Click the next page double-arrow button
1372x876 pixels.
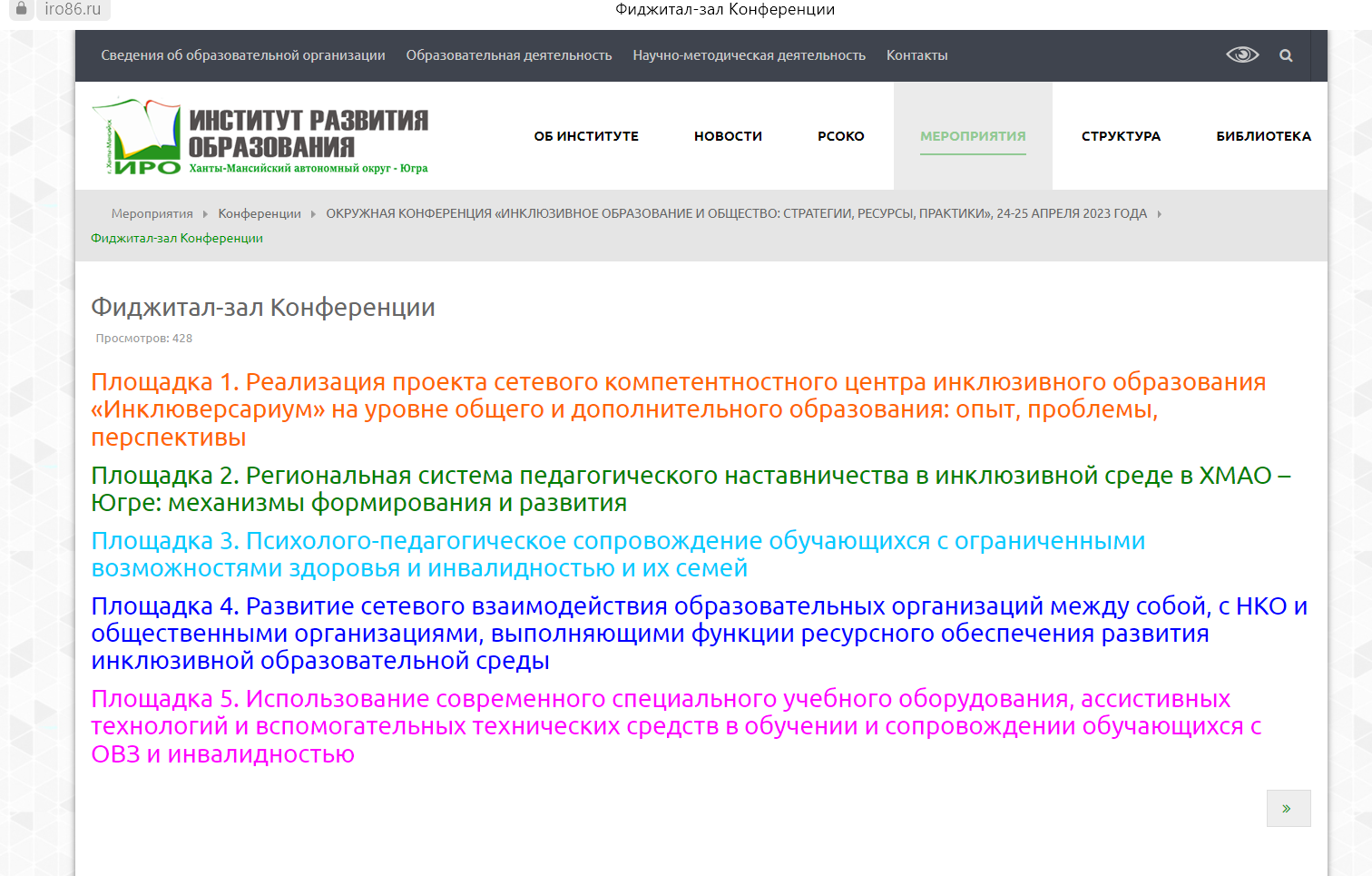pos(1289,808)
